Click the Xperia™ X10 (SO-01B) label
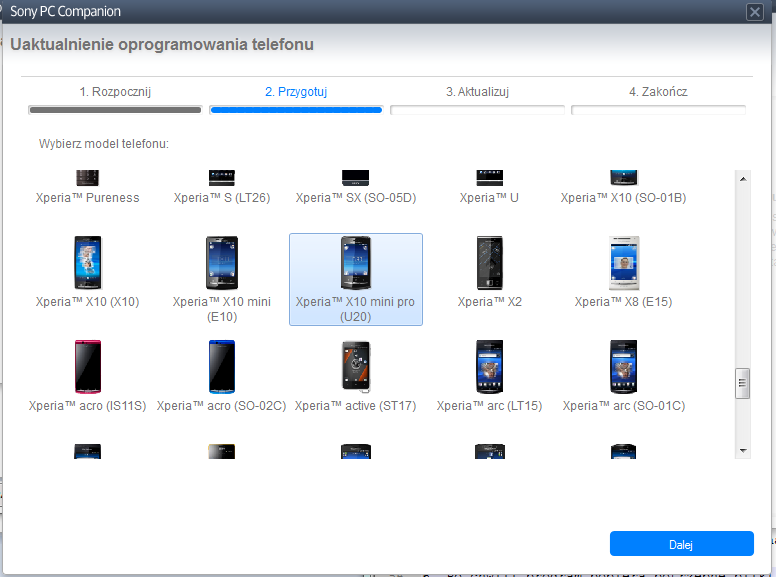776x577 pixels. click(624, 198)
